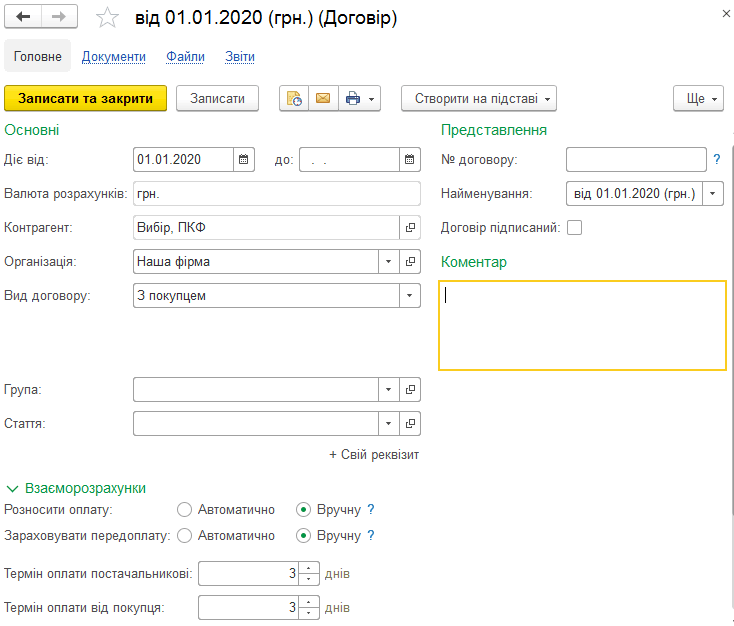This screenshot has height=626, width=734.
Task: Open the Найменування dropdown
Action: (712, 193)
